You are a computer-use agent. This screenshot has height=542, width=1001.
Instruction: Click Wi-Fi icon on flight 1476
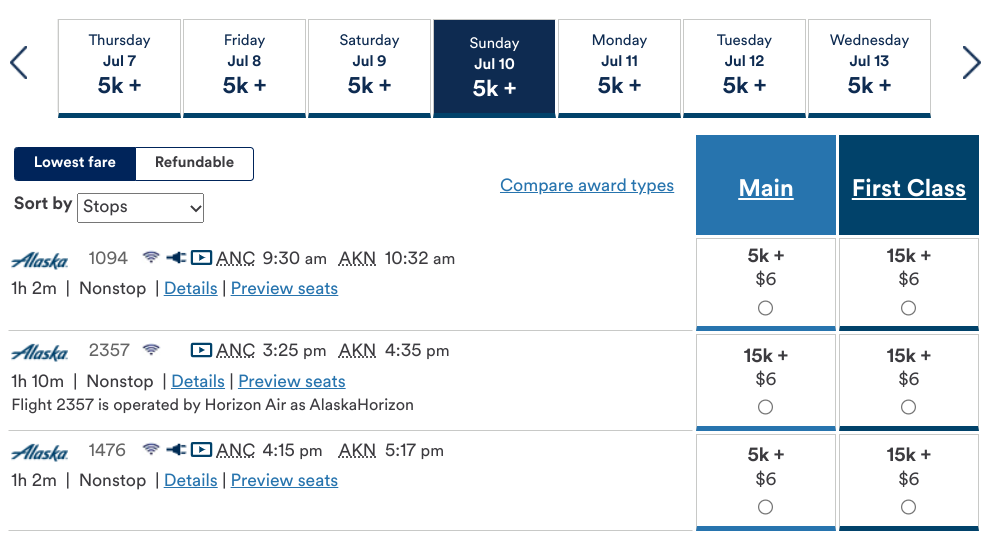tap(151, 449)
